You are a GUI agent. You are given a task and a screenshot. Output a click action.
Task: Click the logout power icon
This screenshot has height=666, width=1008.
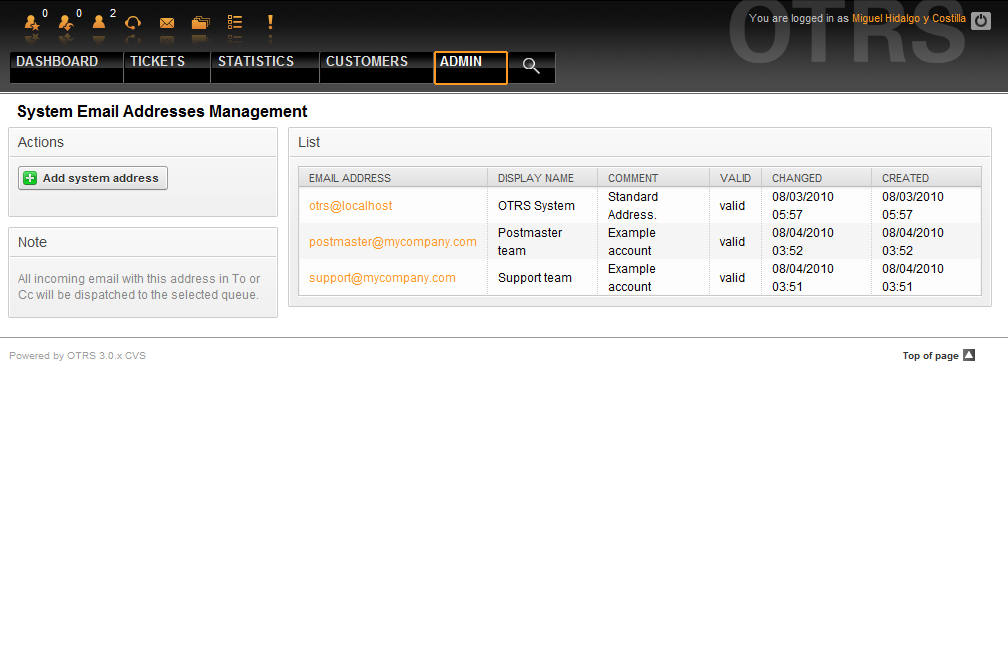(980, 20)
